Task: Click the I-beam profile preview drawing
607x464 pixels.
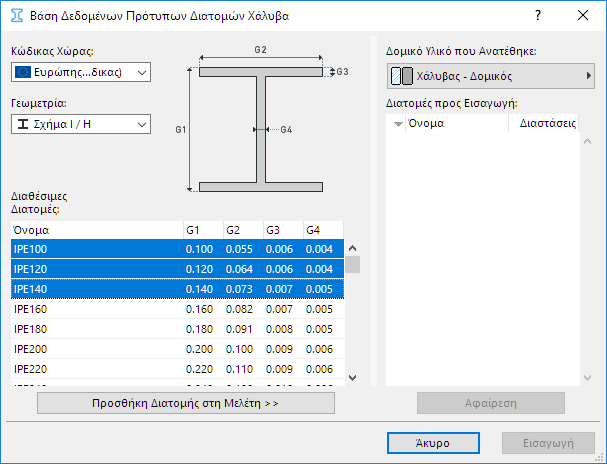Action: point(261,130)
